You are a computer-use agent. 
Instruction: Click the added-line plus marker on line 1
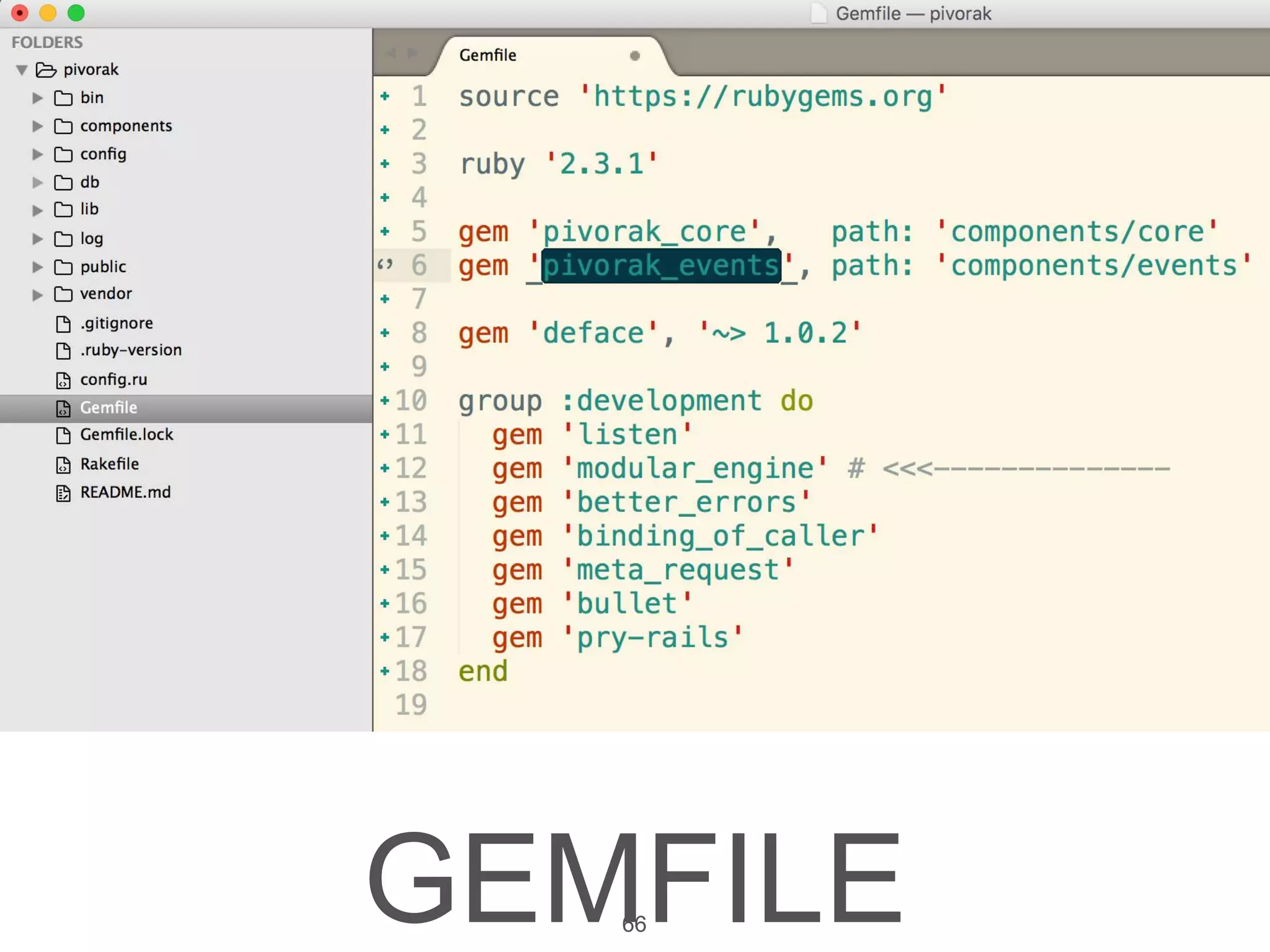385,96
